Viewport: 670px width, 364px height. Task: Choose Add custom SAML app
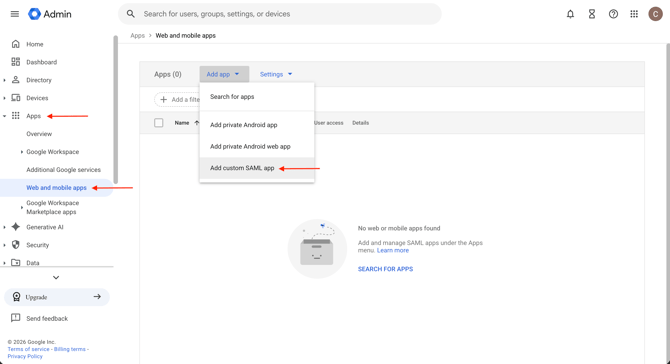tap(257, 168)
